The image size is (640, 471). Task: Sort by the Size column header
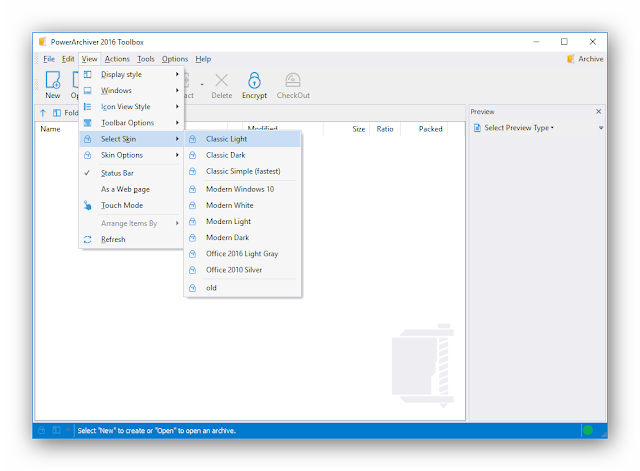pos(358,129)
